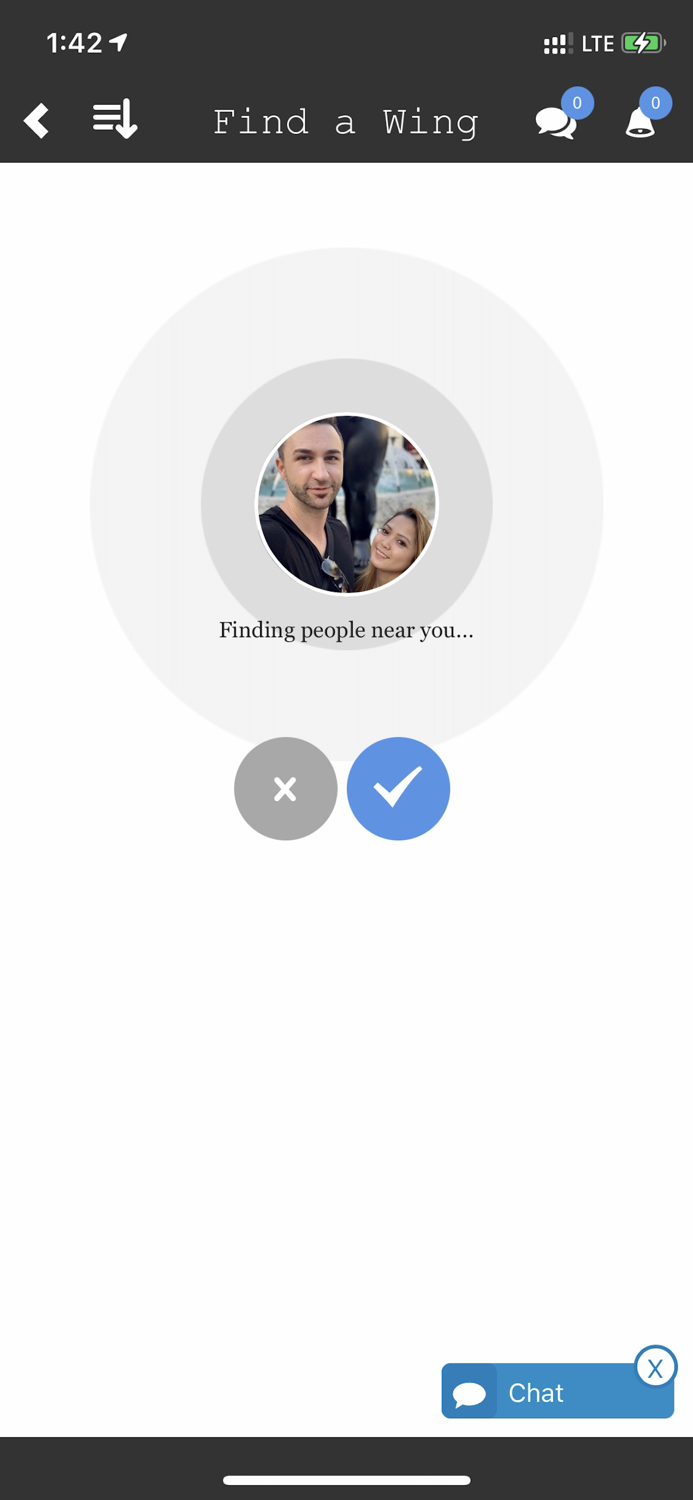Tap the battery charging icon in status bar
This screenshot has width=693, height=1500.
tap(643, 43)
